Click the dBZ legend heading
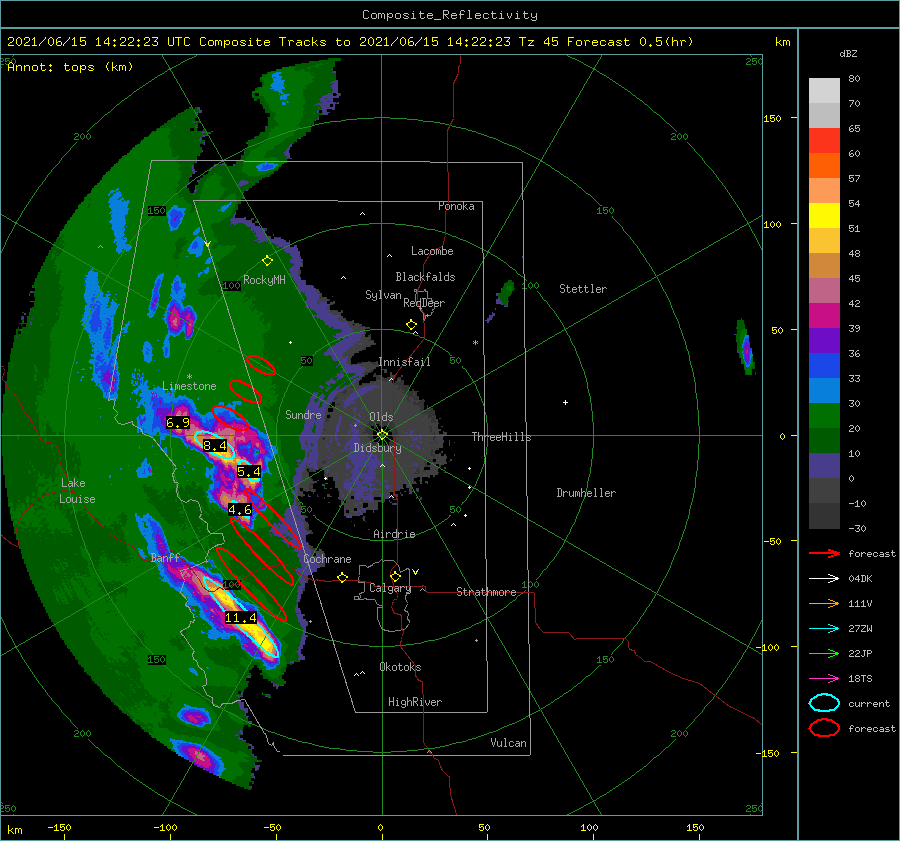Image resolution: width=900 pixels, height=841 pixels. tap(848, 53)
